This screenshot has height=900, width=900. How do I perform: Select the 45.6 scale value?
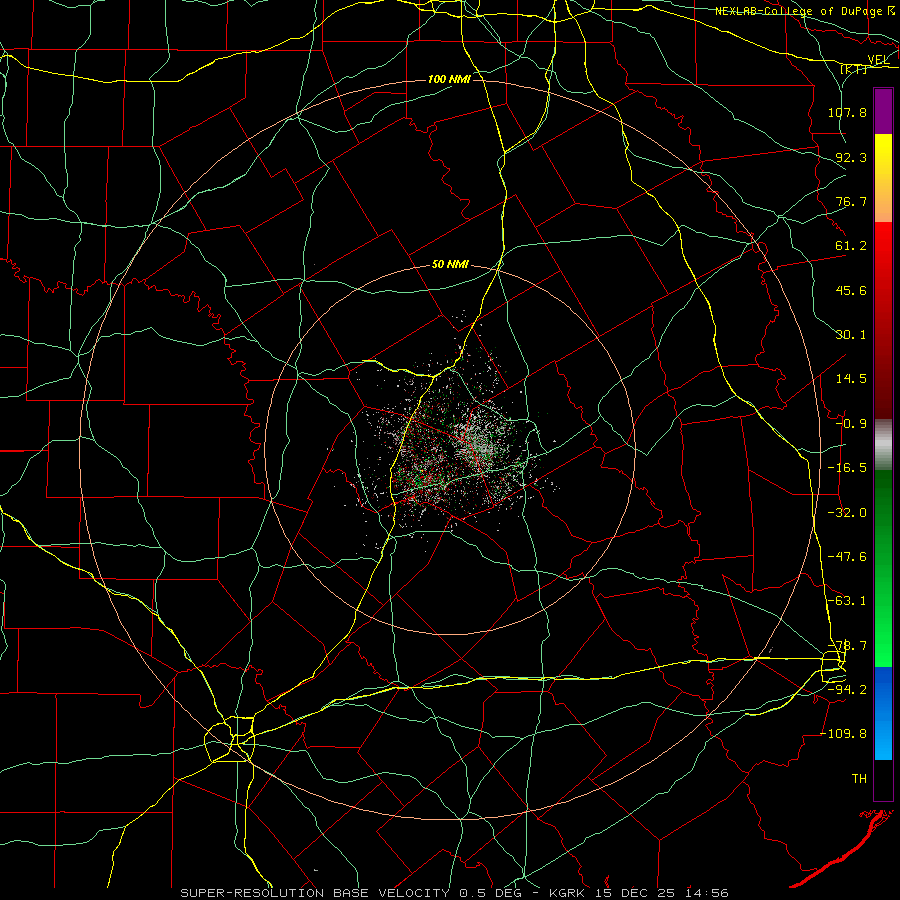point(851,290)
